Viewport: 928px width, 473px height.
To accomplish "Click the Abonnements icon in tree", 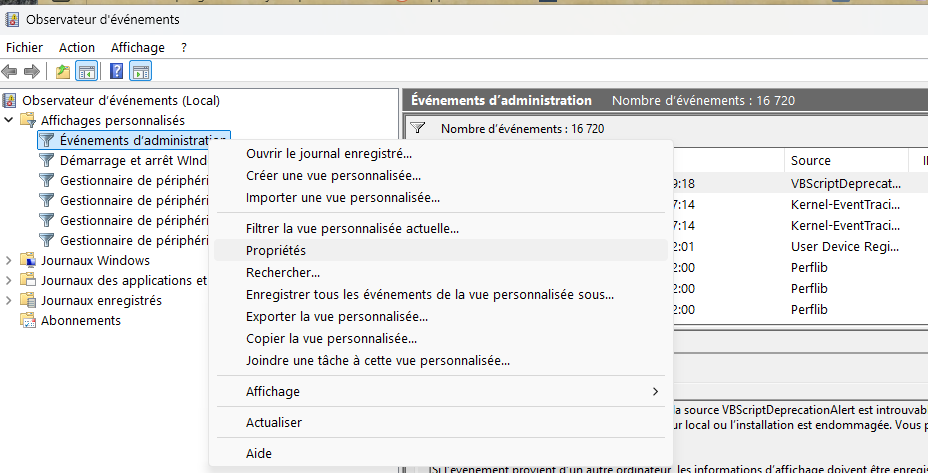I will [28, 320].
